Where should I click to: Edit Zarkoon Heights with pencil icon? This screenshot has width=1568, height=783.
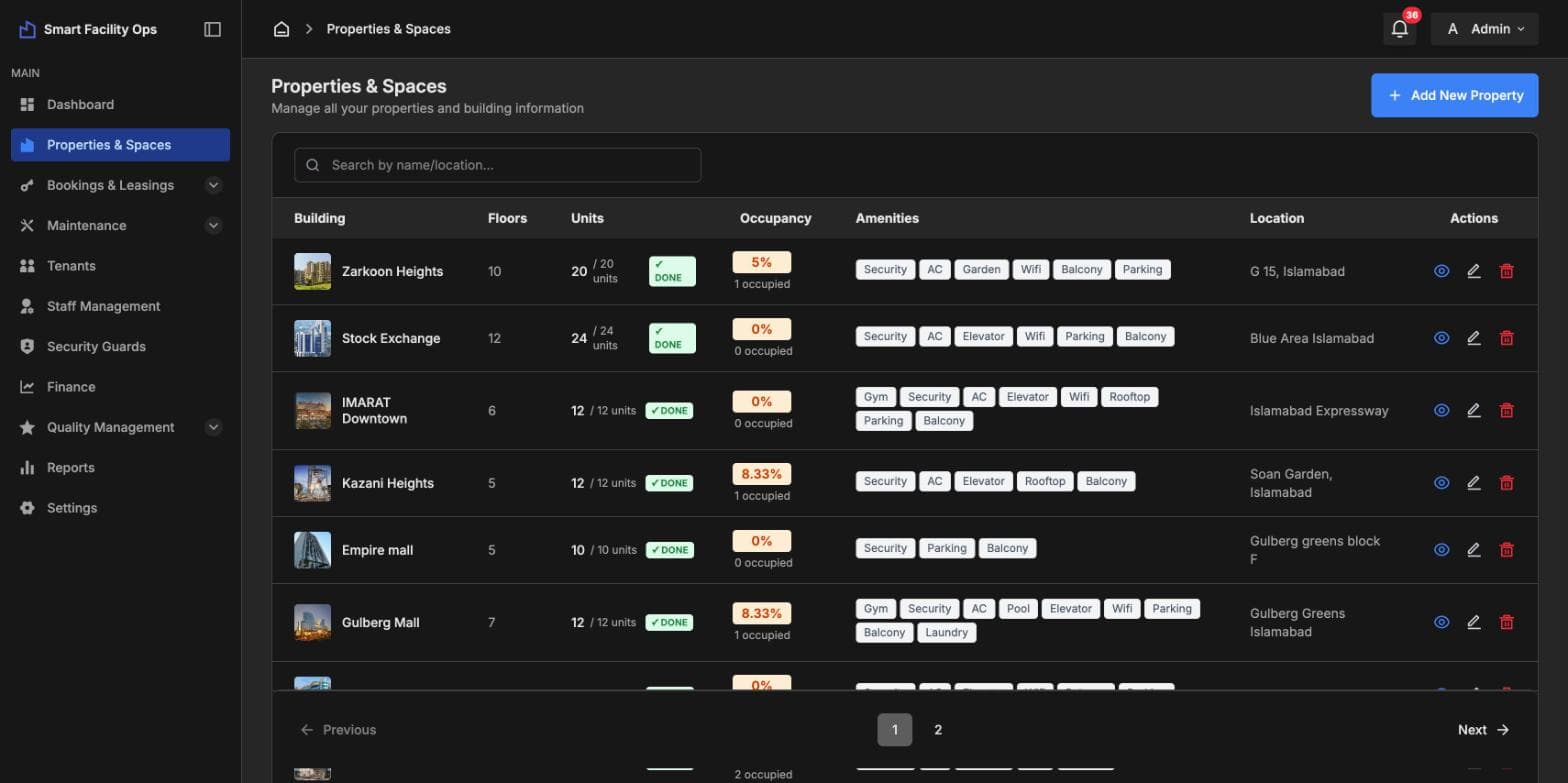(x=1473, y=271)
